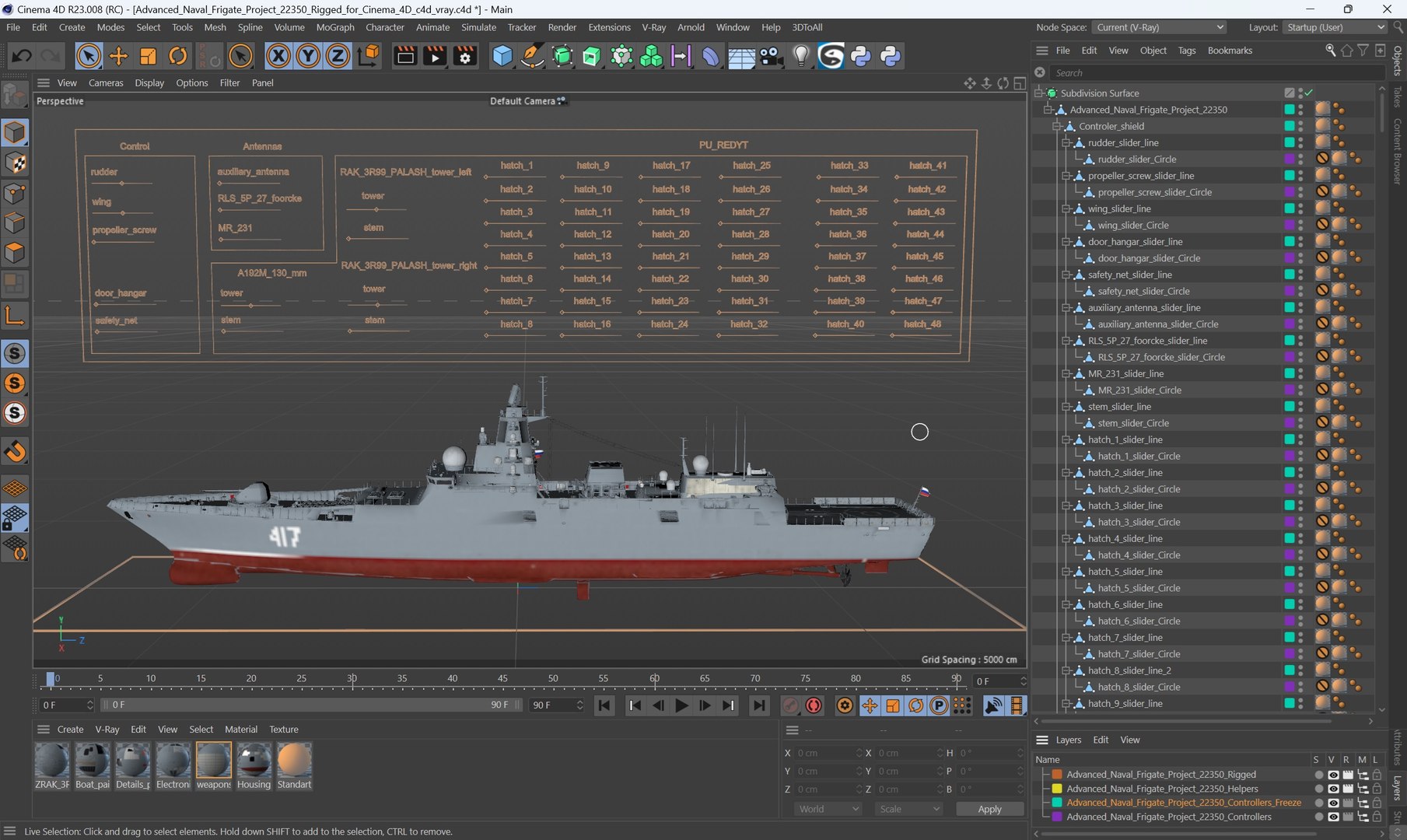Screen dimensions: 1407x840
Task: Enable Polygons mode in left toolbar
Action: coord(15,254)
